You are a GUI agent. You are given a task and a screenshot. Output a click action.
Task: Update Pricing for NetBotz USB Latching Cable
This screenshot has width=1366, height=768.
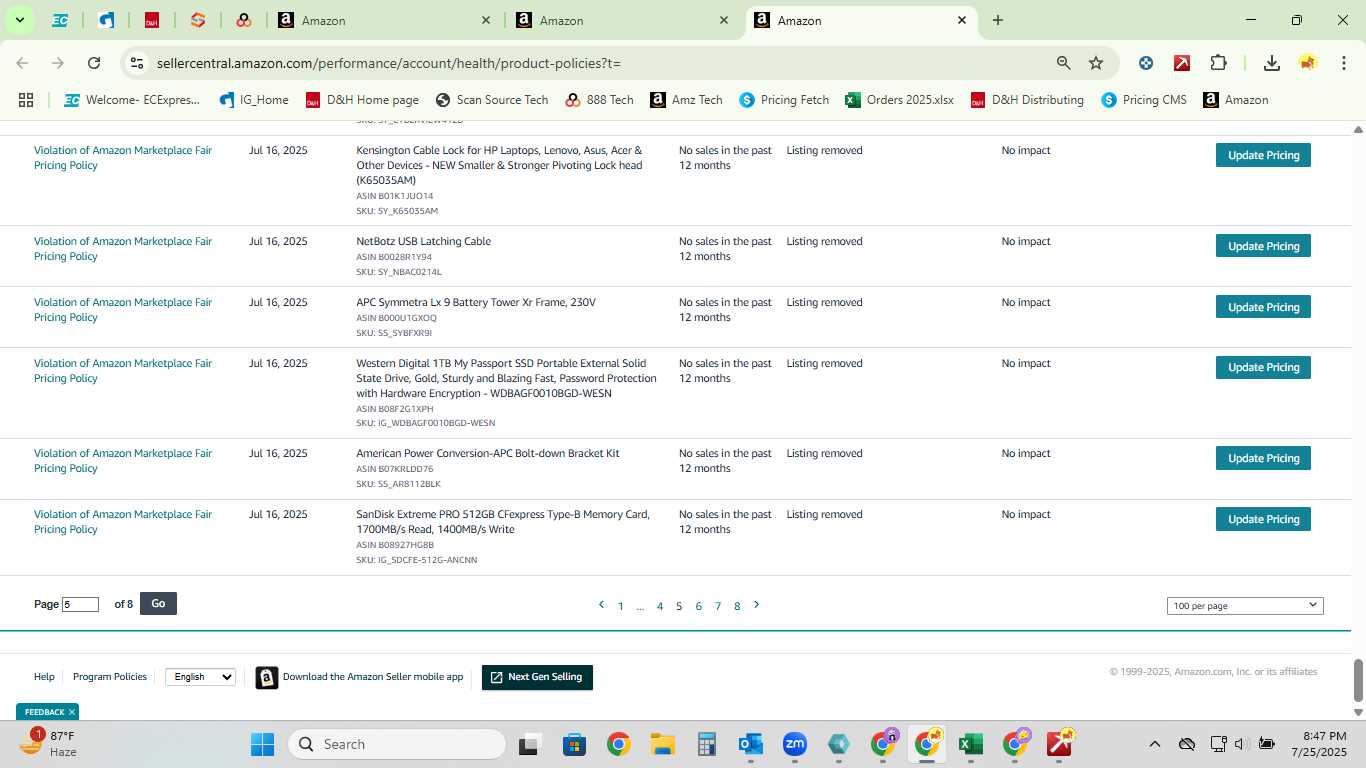(1263, 246)
